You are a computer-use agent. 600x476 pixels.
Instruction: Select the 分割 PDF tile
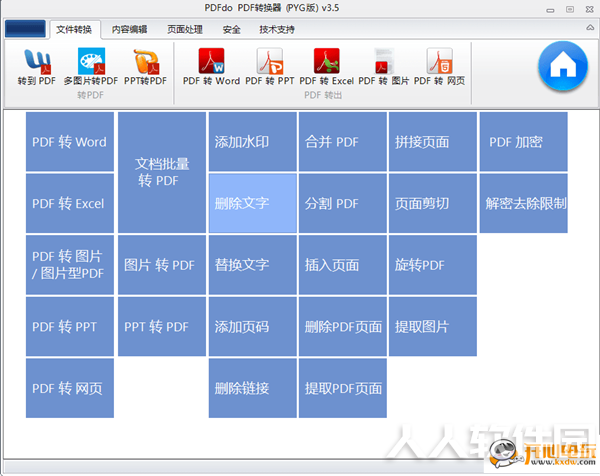343,203
